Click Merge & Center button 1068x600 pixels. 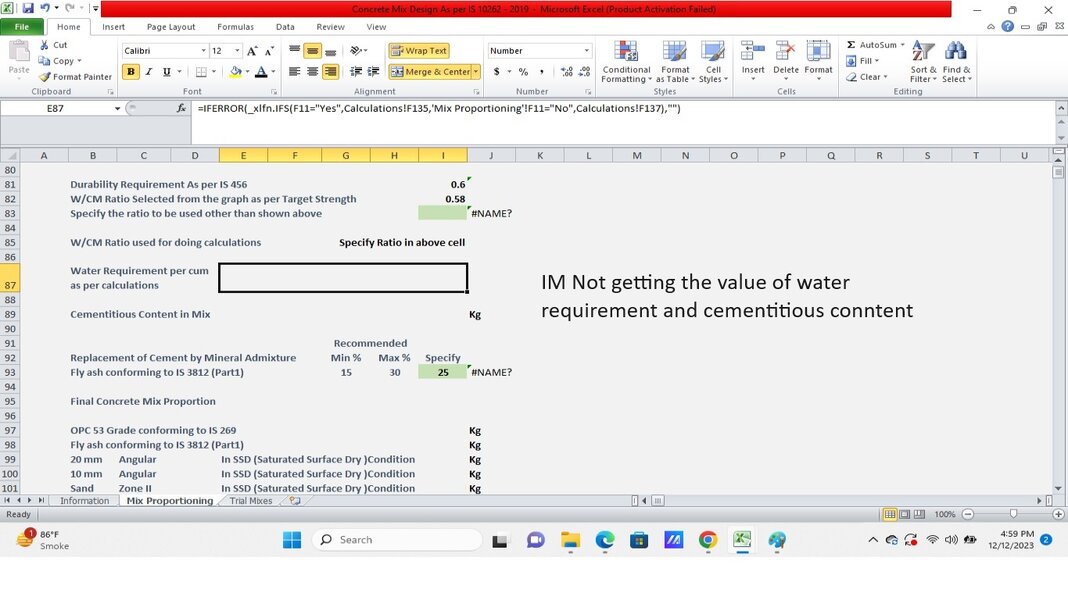430,72
